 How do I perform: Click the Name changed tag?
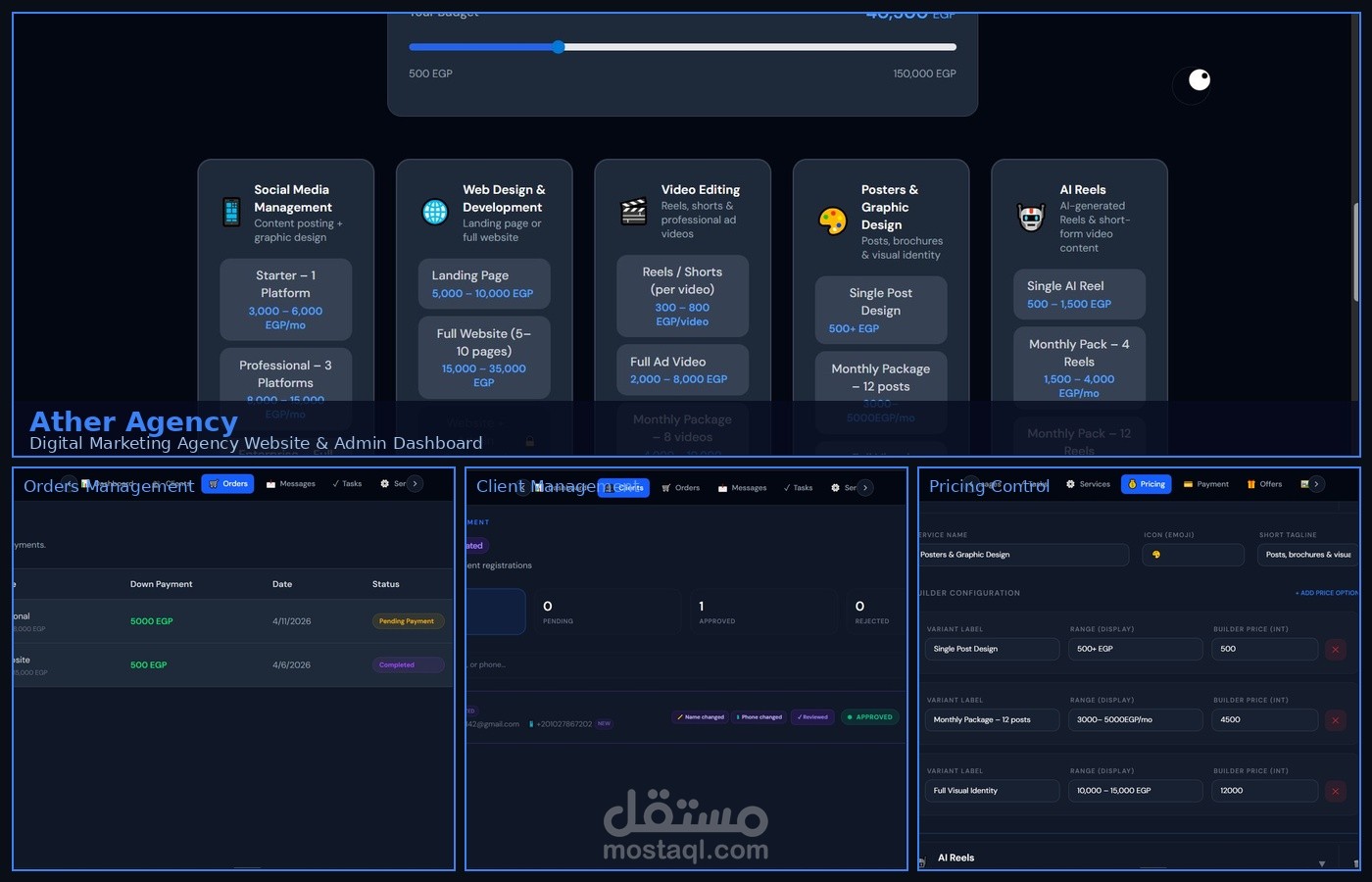(700, 716)
